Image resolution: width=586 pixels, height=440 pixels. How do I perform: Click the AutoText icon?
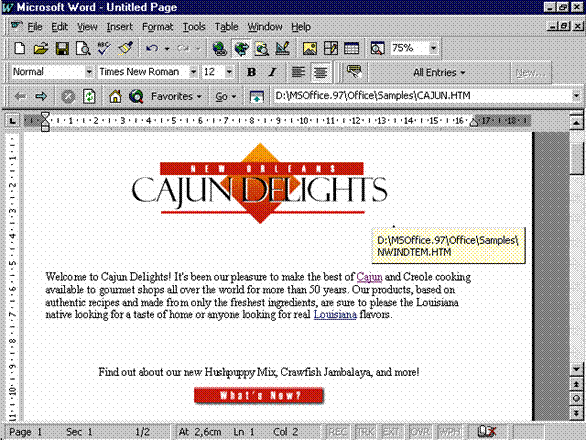(354, 72)
